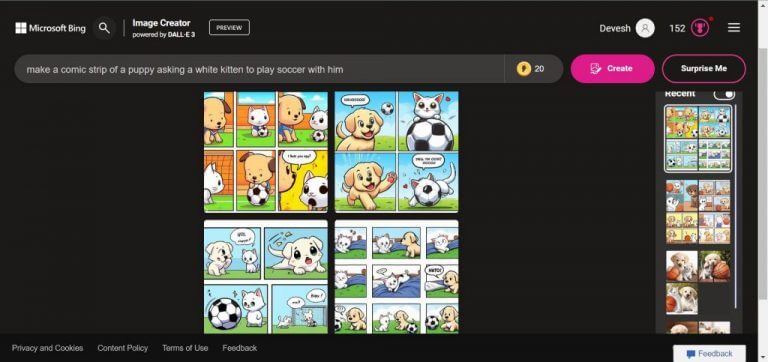Viewport: 768px width, 362px height.
Task: Click the Image Creator title
Action: [x=161, y=23]
